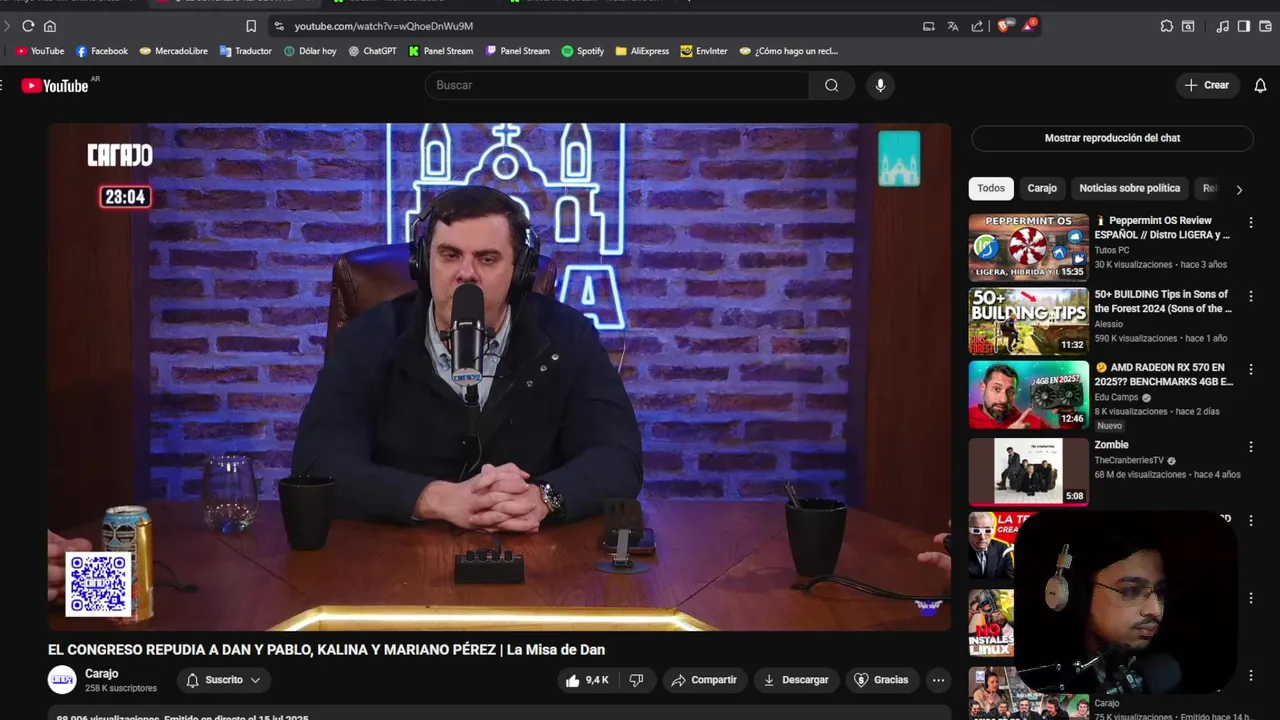
Task: Click the YouTube logo
Action: [x=55, y=86]
